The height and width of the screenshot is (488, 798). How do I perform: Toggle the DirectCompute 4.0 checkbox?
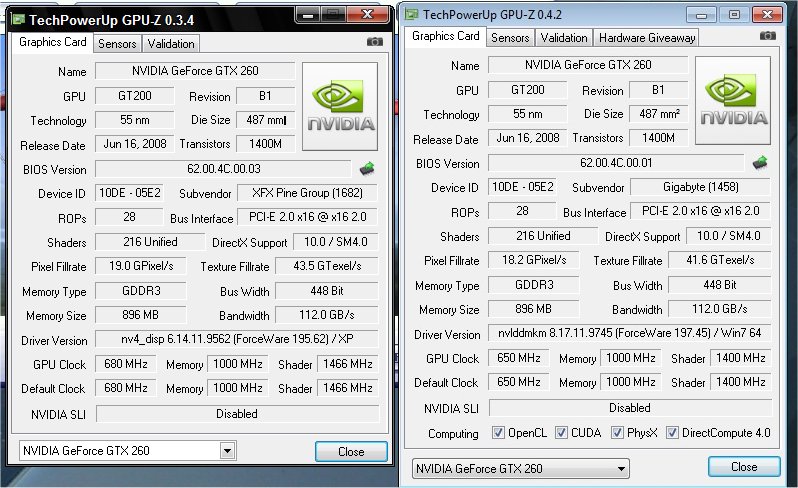click(672, 433)
